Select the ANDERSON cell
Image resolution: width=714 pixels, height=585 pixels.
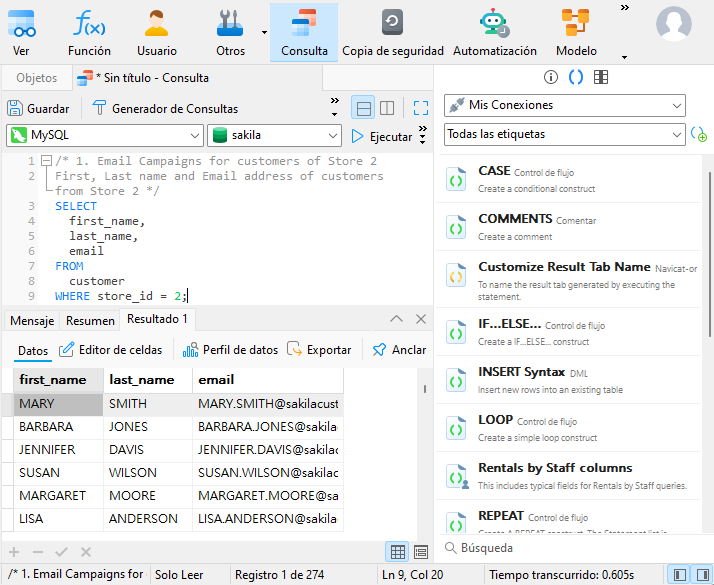[148, 519]
